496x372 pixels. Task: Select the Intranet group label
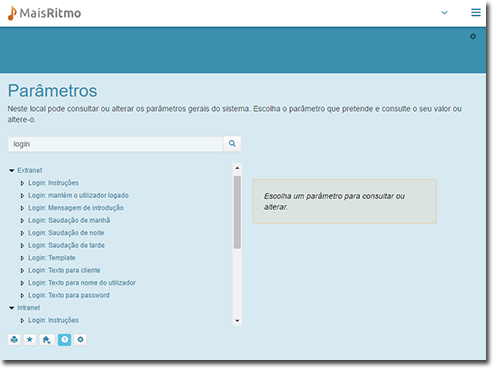pyautogui.click(x=29, y=308)
